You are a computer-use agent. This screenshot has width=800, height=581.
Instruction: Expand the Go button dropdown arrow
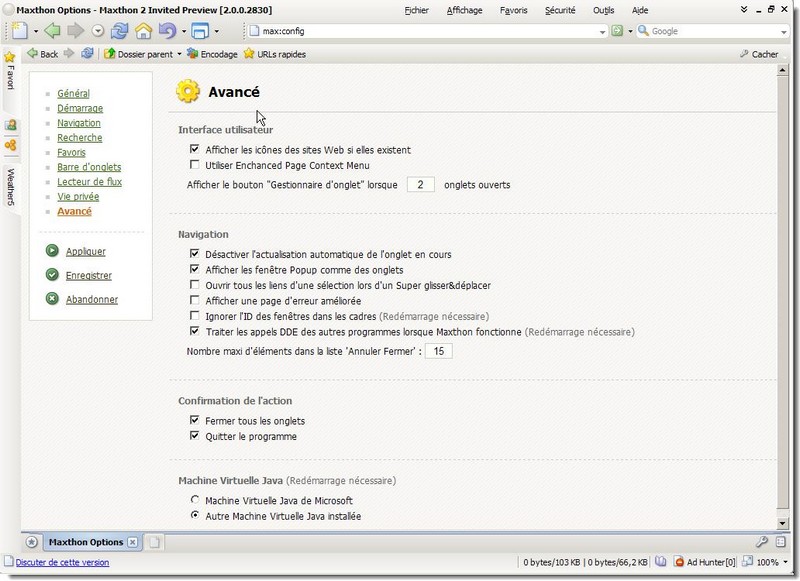pyautogui.click(x=630, y=31)
